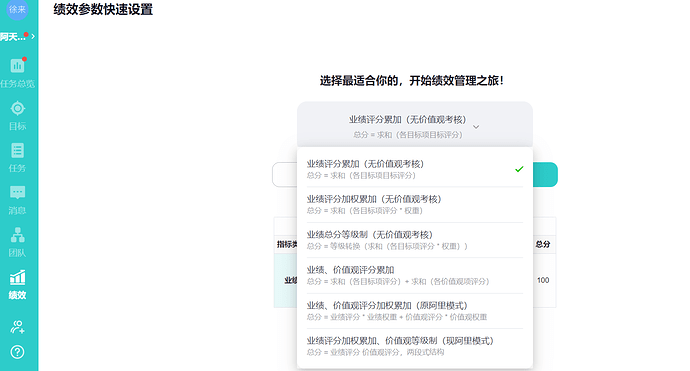This screenshot has width=690, height=371.
Task: Select 业绩总分等级制（无价值观考核）option
Action: (x=415, y=240)
